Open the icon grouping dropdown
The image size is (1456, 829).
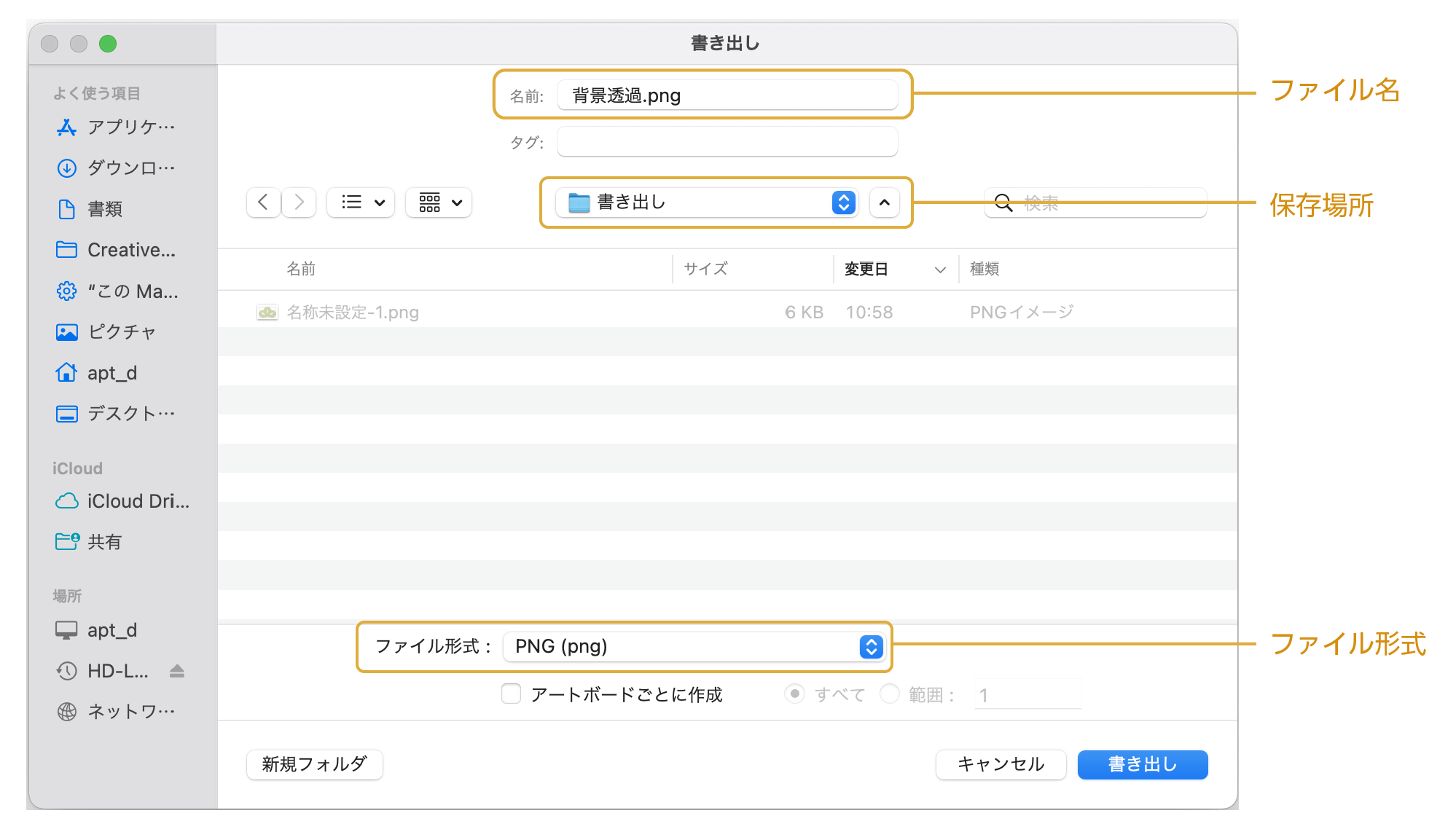click(x=439, y=203)
